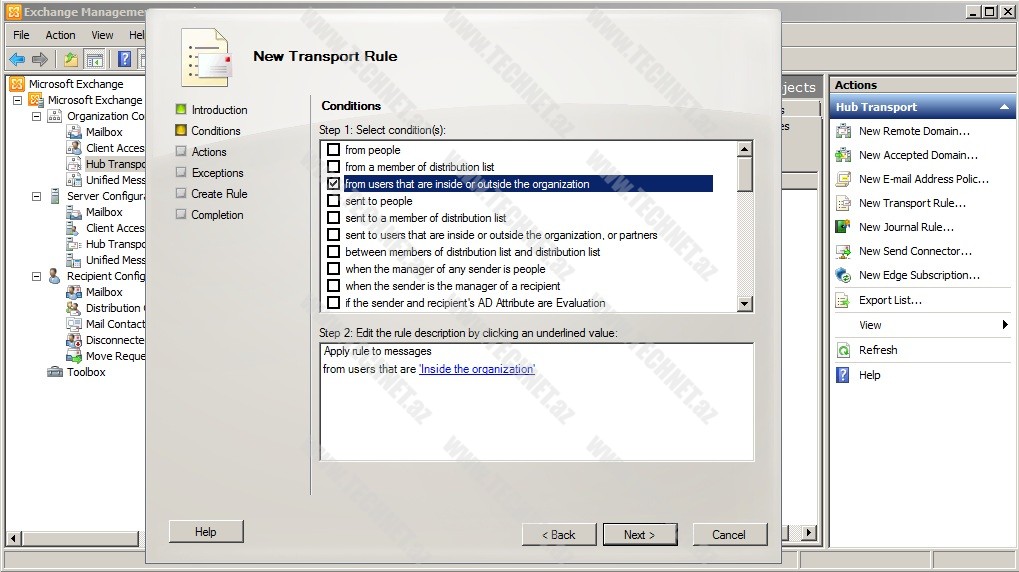Screen dimensions: 1019x572
Task: Open the File menu
Action: [21, 35]
